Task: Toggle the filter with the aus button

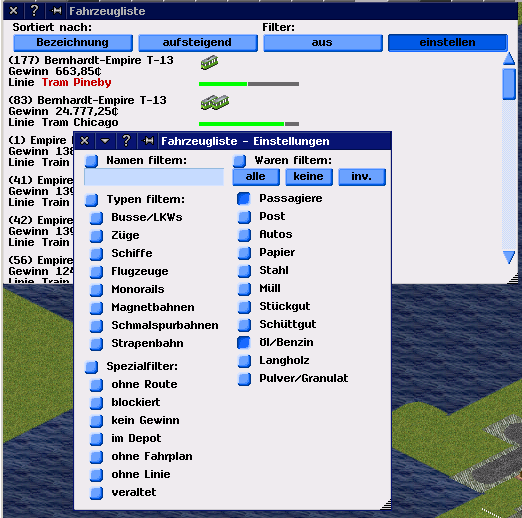Action: point(323,43)
